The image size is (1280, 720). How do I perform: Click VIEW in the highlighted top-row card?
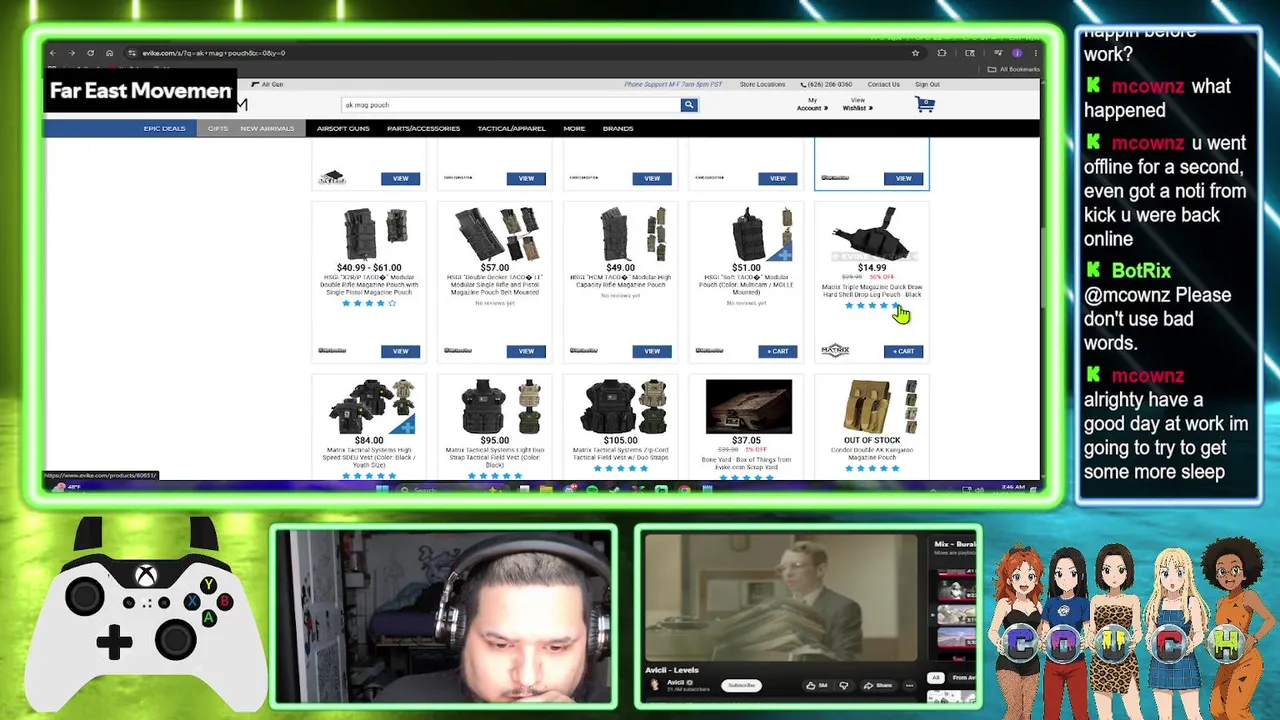point(904,178)
